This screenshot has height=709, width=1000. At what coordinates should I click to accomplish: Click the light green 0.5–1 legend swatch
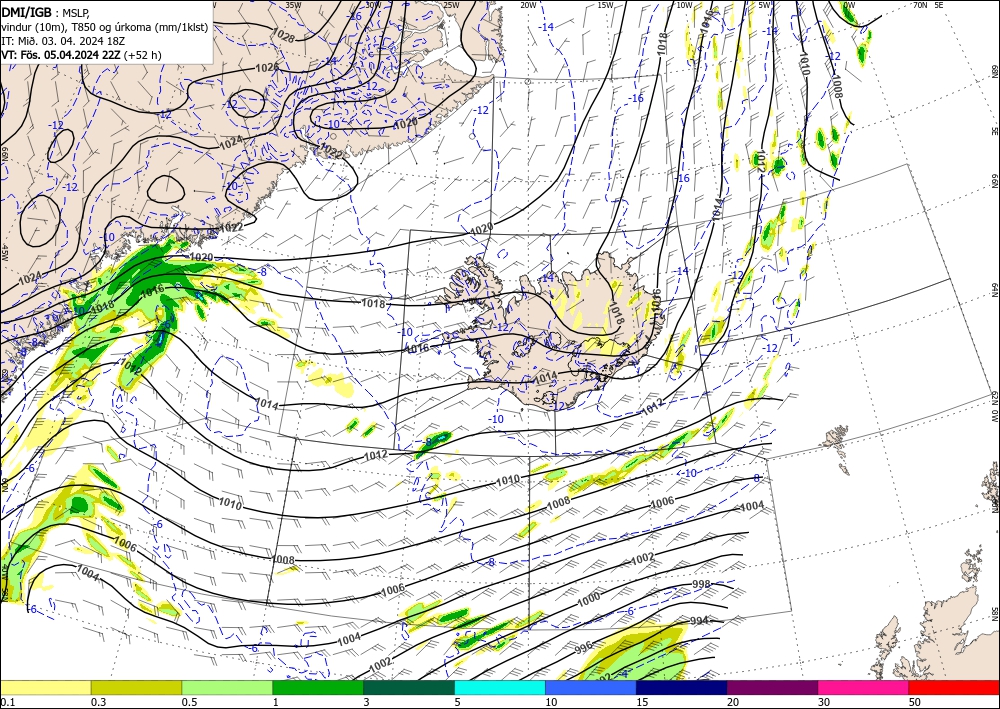(227, 687)
